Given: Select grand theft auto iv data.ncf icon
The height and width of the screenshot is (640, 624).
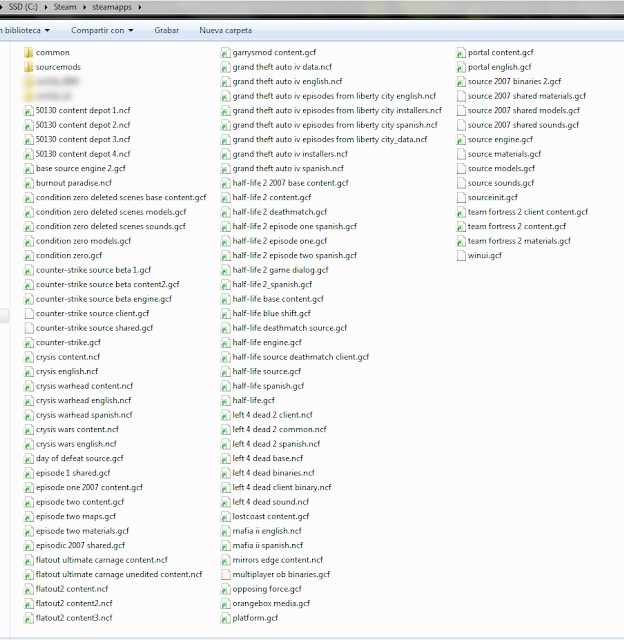Looking at the screenshot, I should [225, 67].
